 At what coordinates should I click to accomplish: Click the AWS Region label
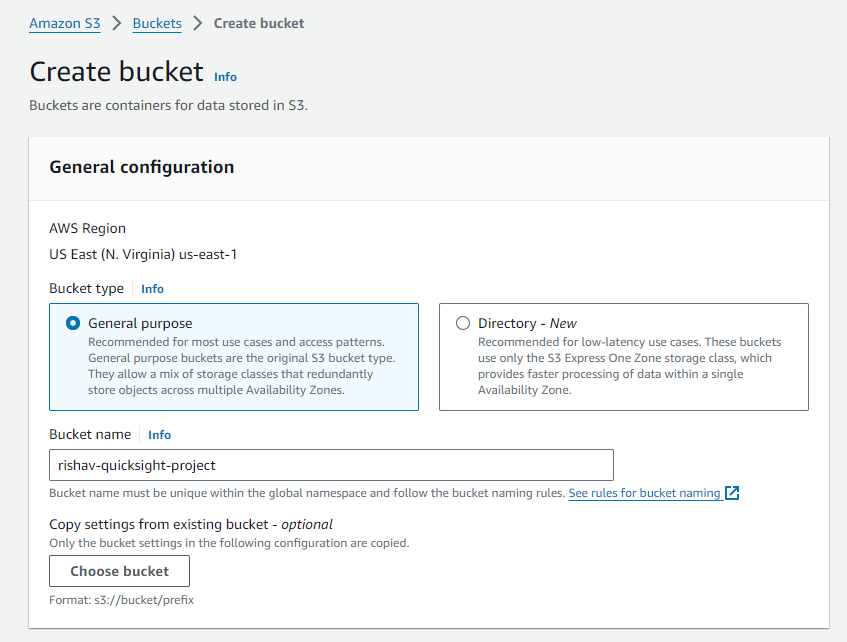point(88,229)
